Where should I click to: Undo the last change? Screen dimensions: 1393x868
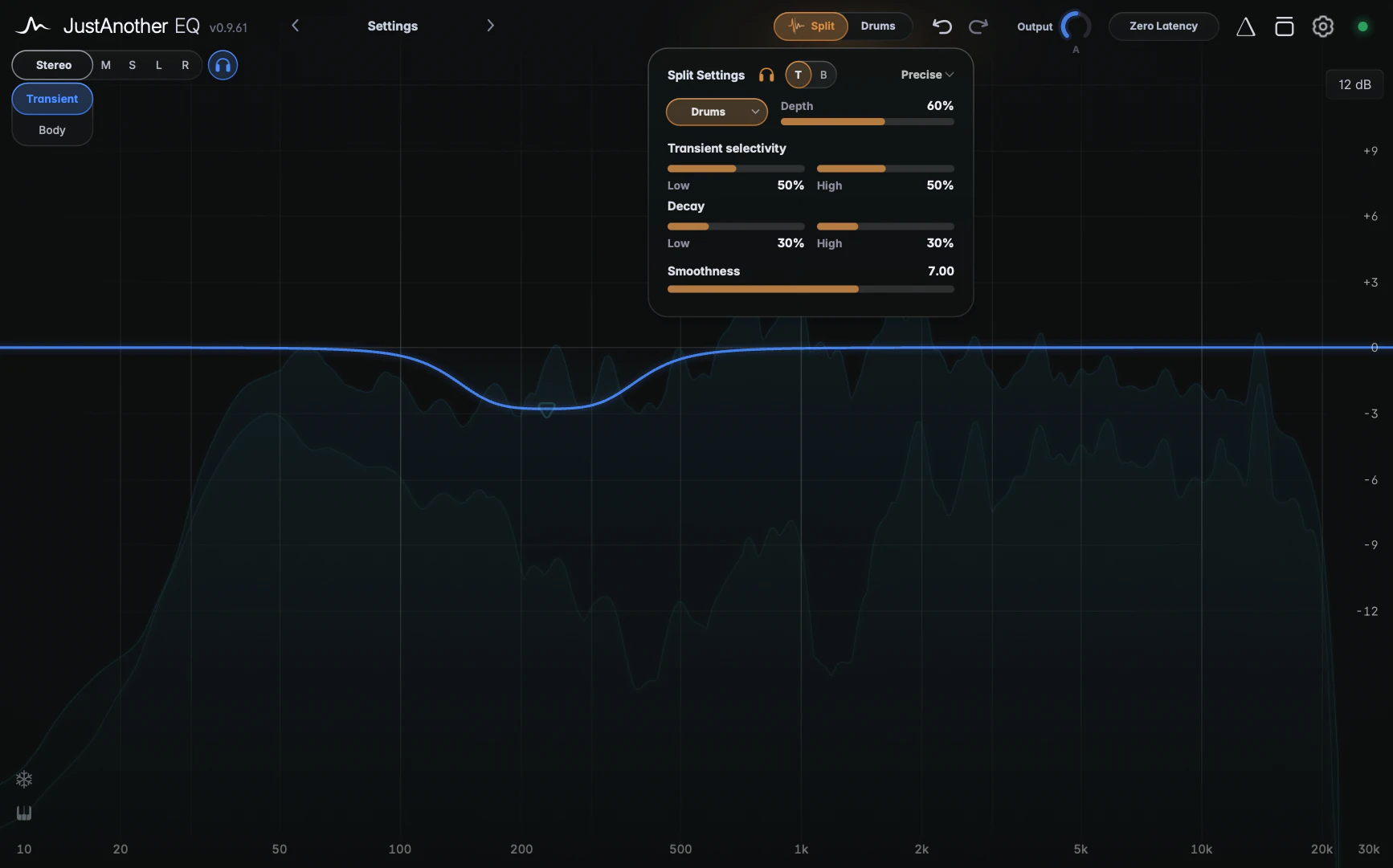[x=942, y=26]
